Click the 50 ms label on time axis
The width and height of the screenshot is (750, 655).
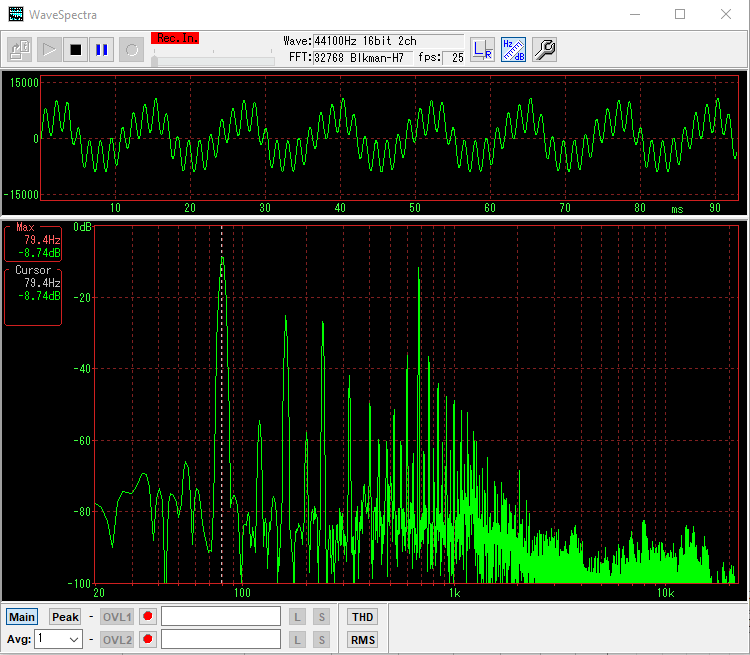(415, 208)
